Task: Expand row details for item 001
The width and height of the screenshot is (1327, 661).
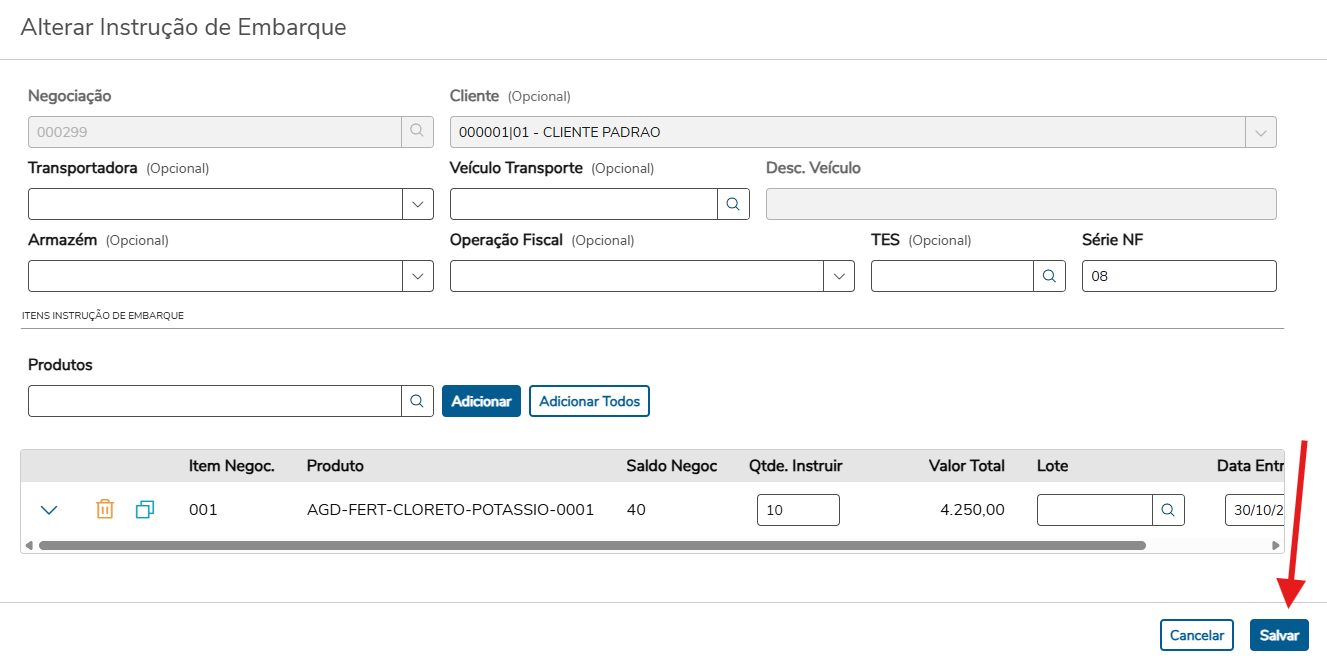Action: tap(49, 510)
